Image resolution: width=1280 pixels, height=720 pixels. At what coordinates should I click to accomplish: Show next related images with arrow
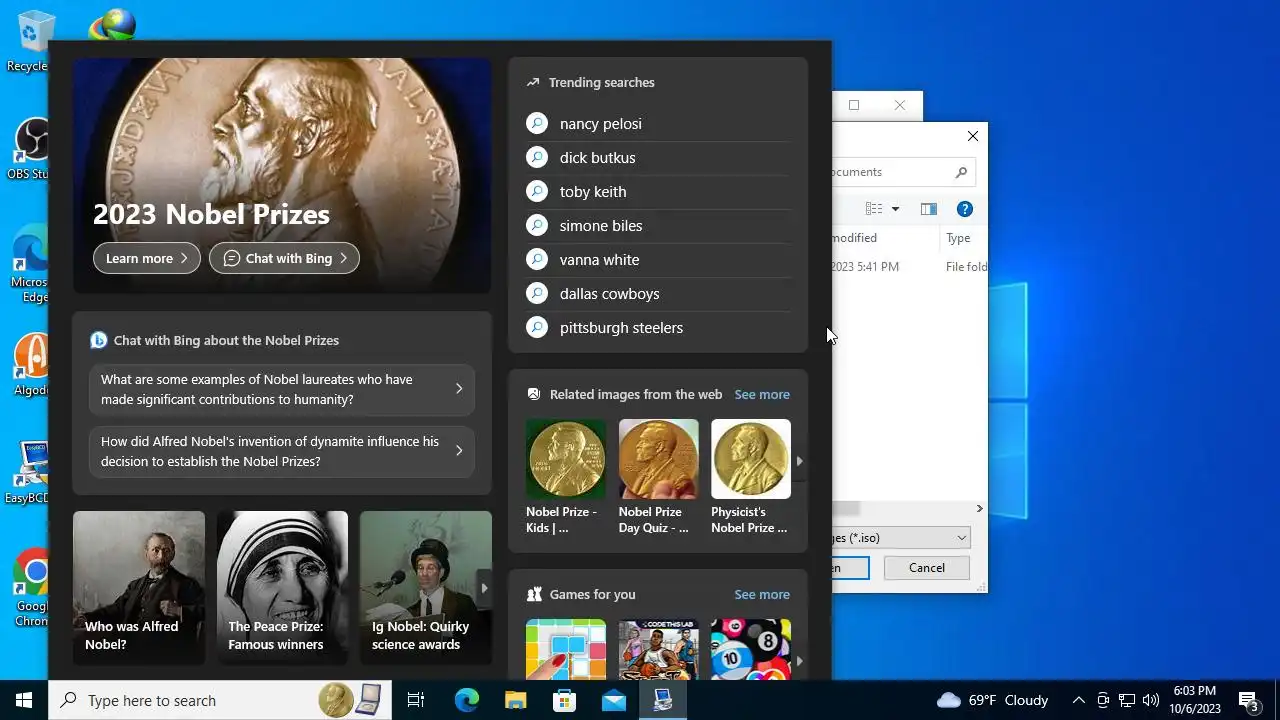[x=799, y=461]
